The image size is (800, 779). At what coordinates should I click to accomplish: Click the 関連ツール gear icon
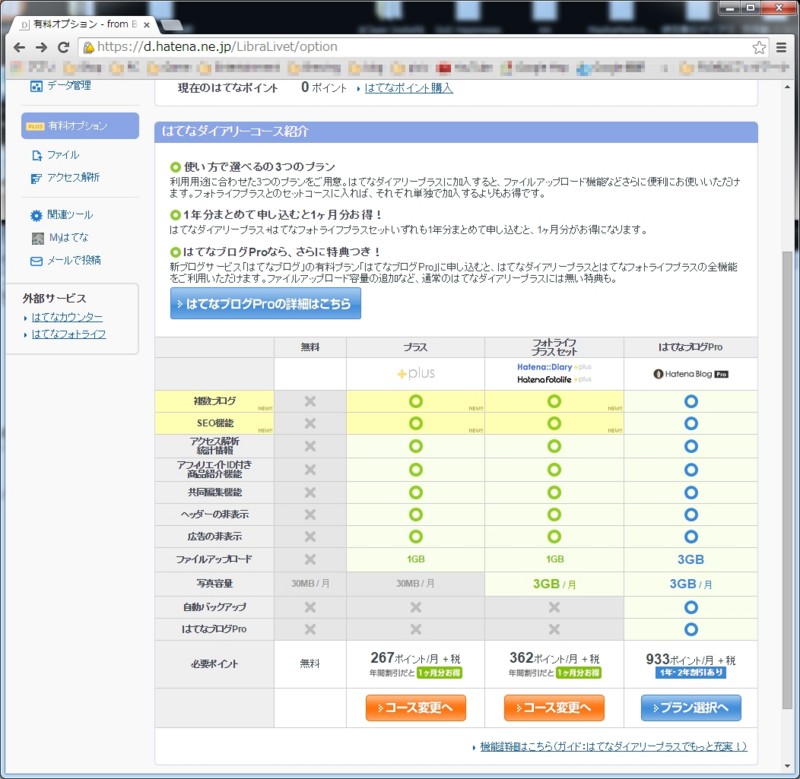tap(36, 215)
